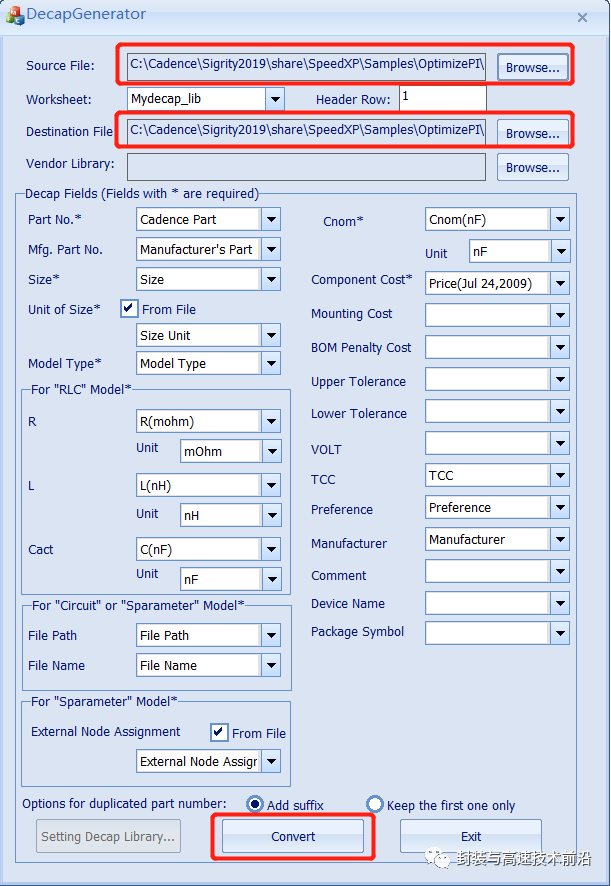Viewport: 611px width, 886px height.
Task: Click the Exit button
Action: pyautogui.click(x=471, y=836)
